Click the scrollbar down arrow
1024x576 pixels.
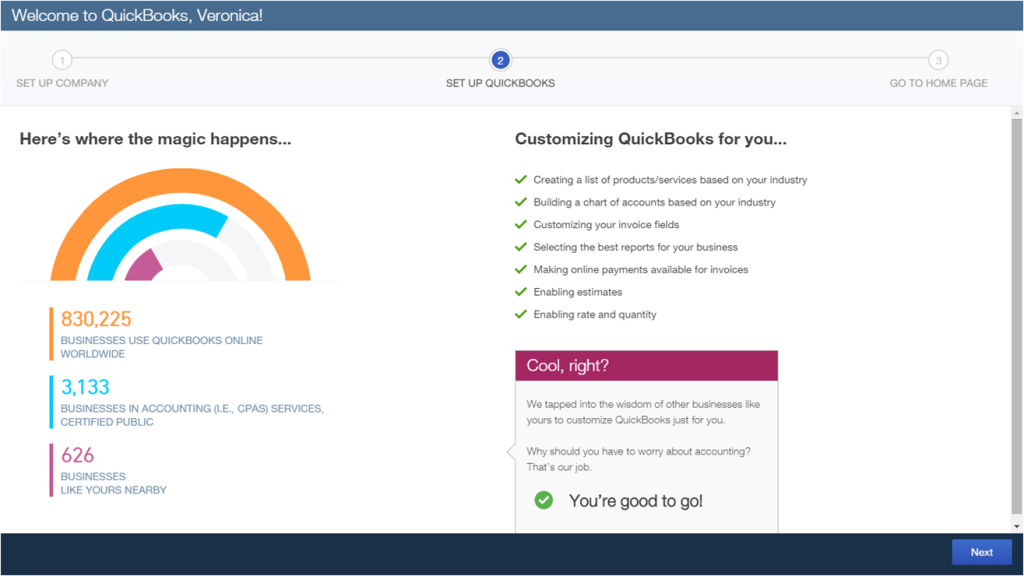(1016, 526)
